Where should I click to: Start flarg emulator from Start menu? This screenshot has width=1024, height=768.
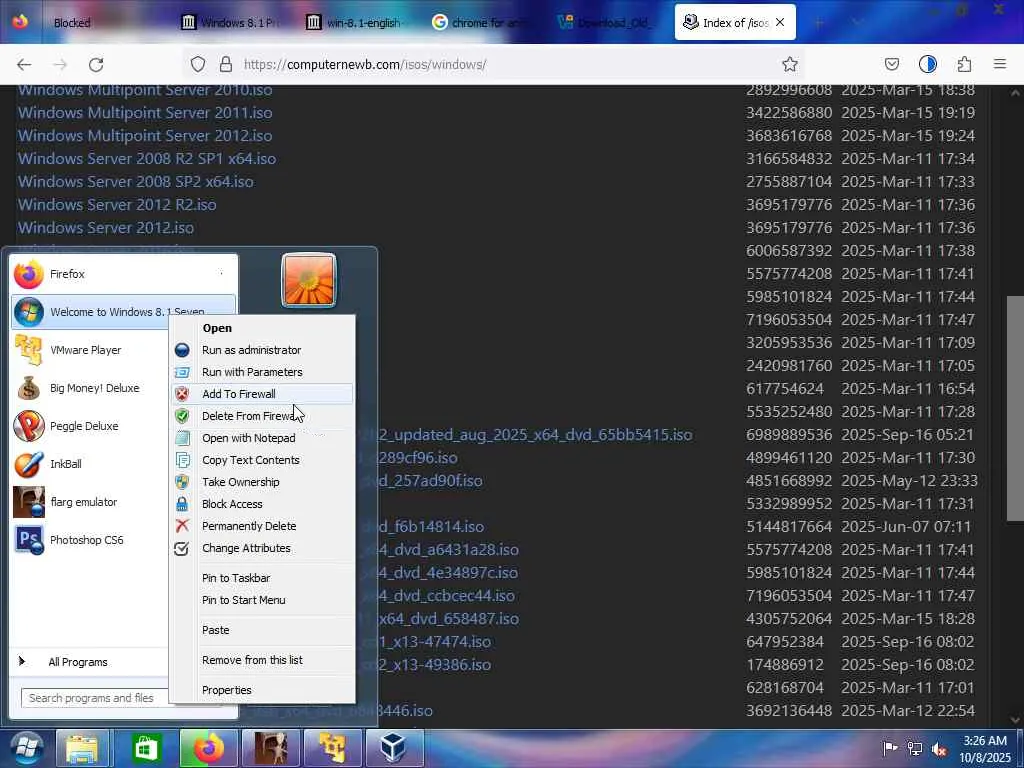[x=84, y=502]
